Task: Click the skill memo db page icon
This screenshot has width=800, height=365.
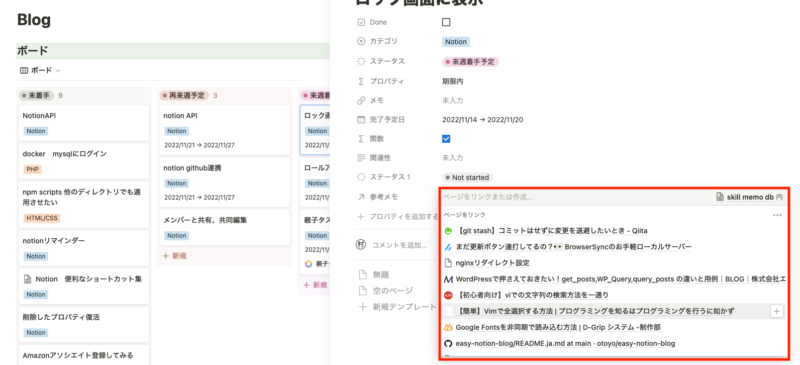Action: pos(720,197)
